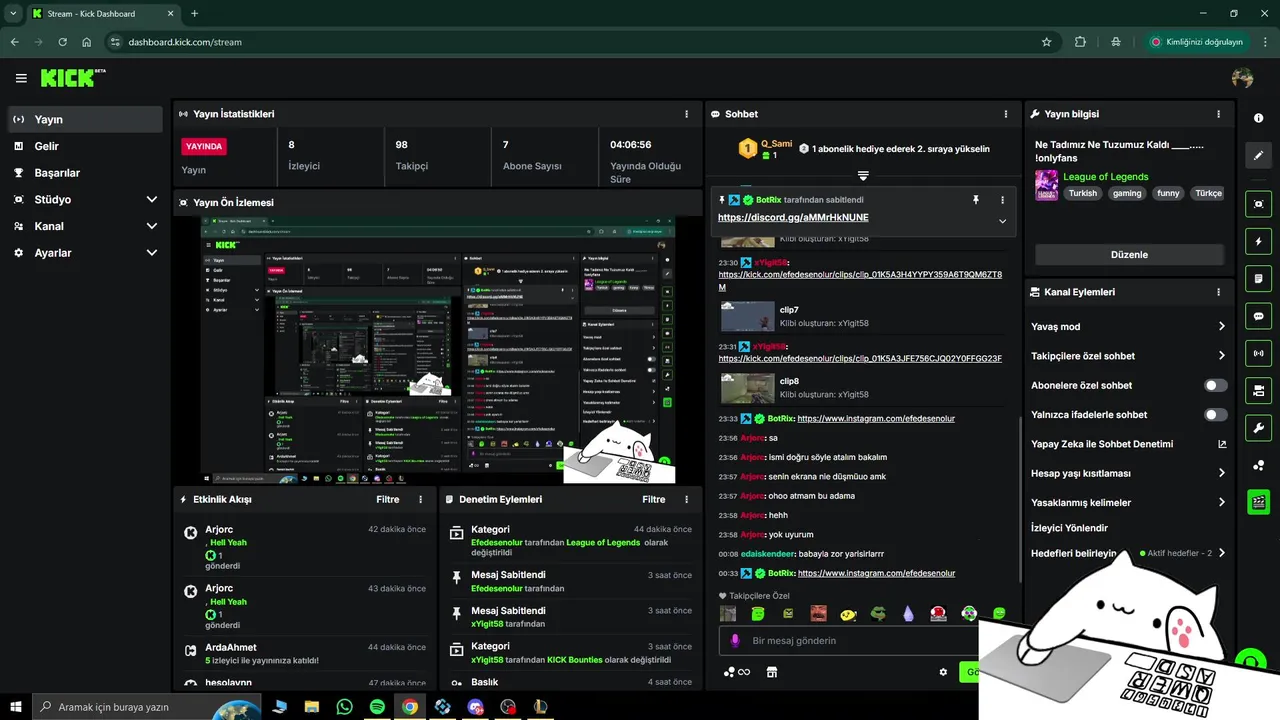Unpin the pinned BotRix message
This screenshot has height=720, width=1280.
tap(976, 200)
